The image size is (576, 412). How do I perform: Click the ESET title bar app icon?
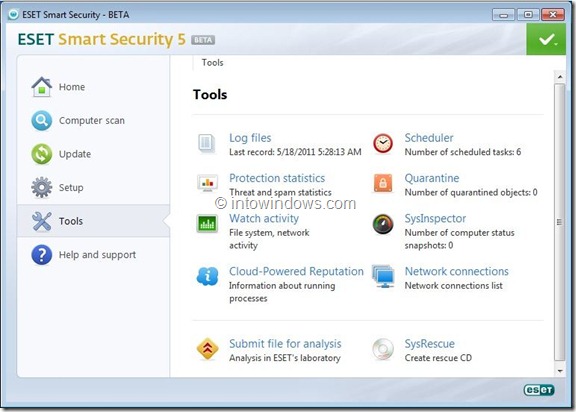pos(13,14)
